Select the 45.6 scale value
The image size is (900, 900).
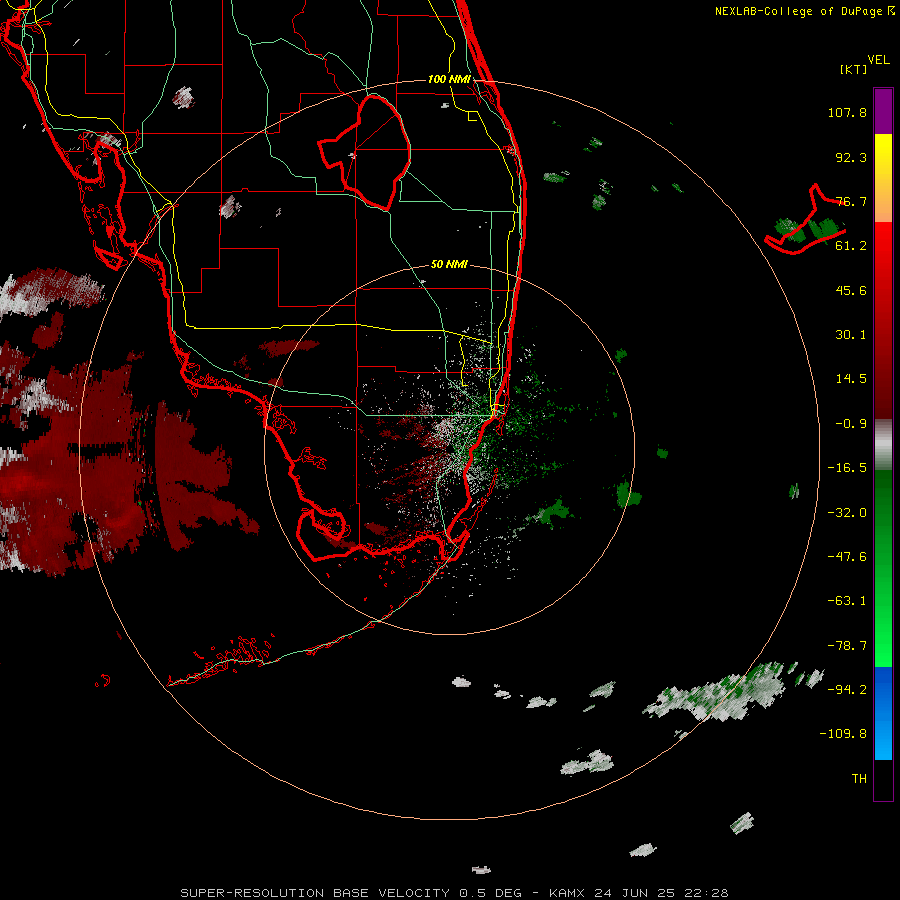click(851, 290)
